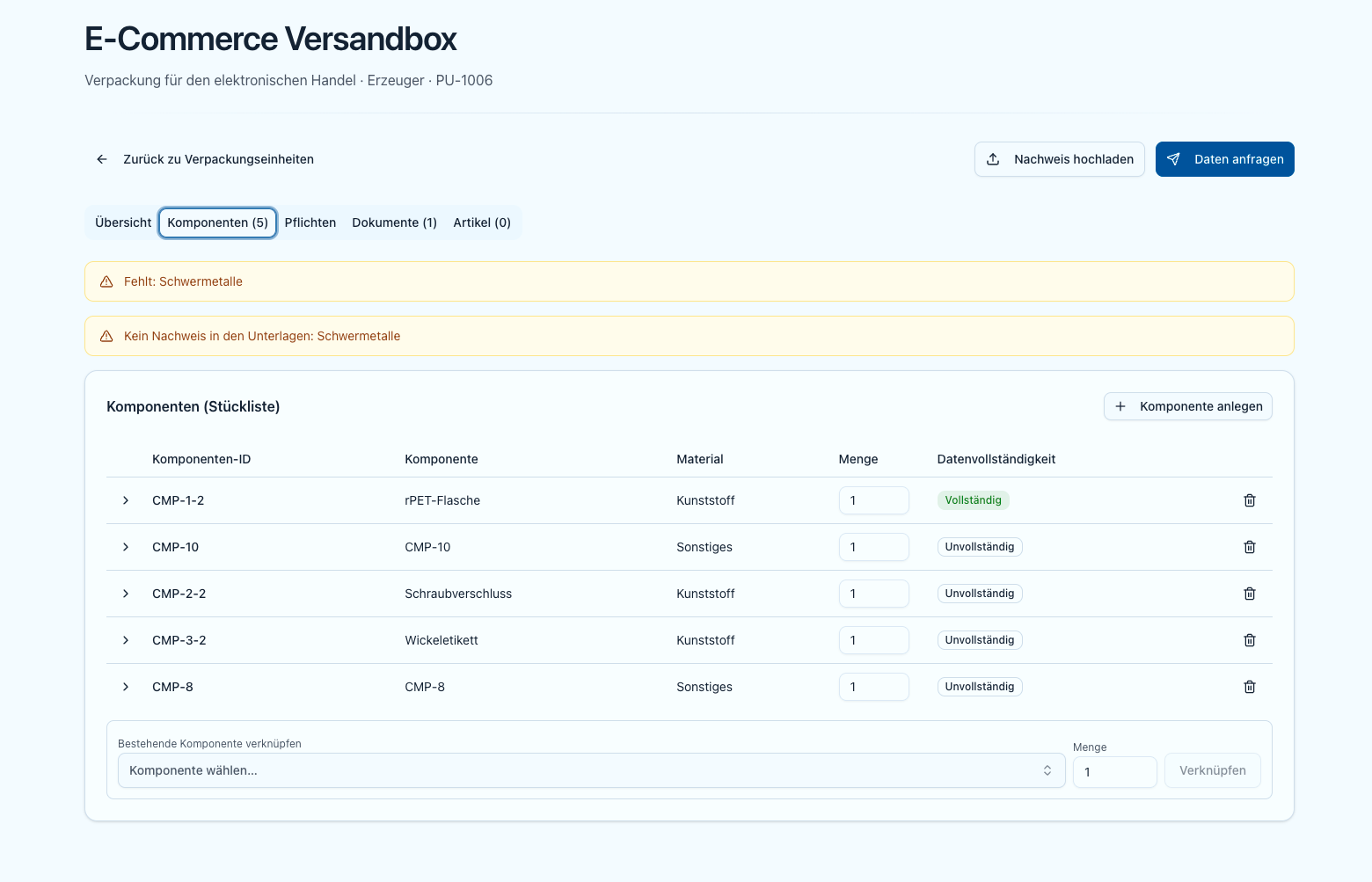
Task: Expand the CMP-10 row details
Action: 126,547
